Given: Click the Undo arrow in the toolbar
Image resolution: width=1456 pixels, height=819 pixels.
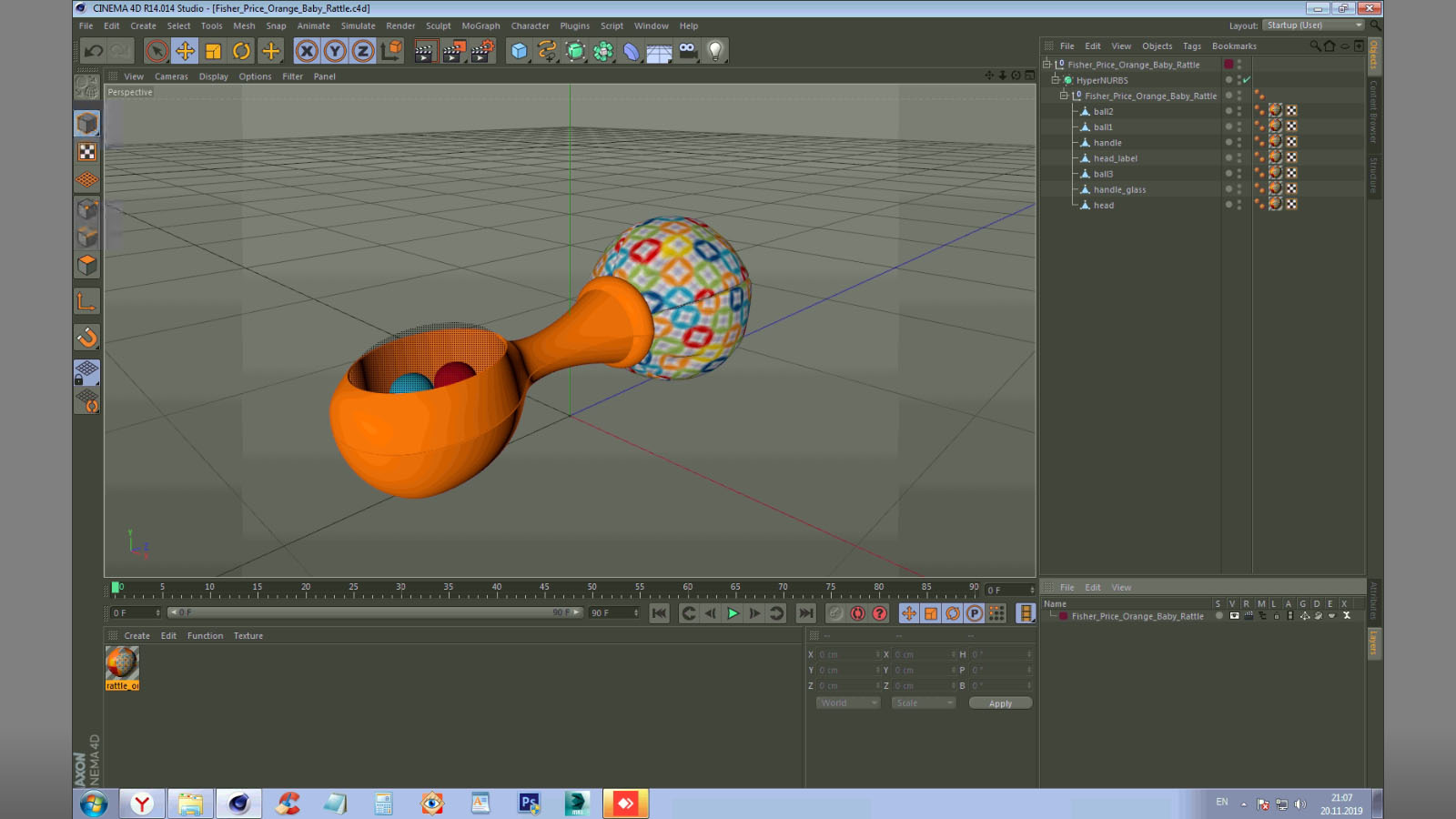Looking at the screenshot, I should 93,51.
